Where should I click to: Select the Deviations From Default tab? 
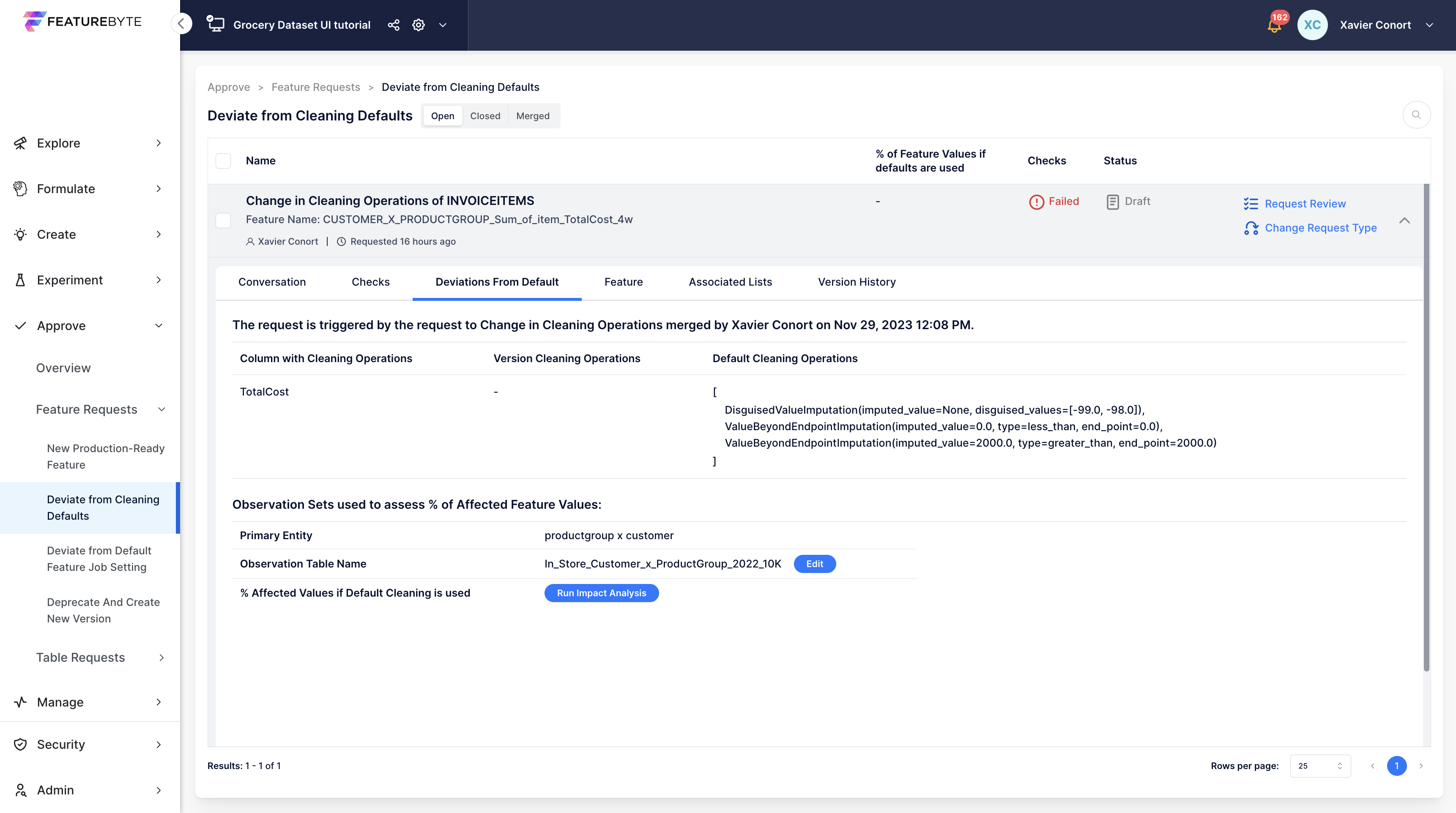point(497,282)
